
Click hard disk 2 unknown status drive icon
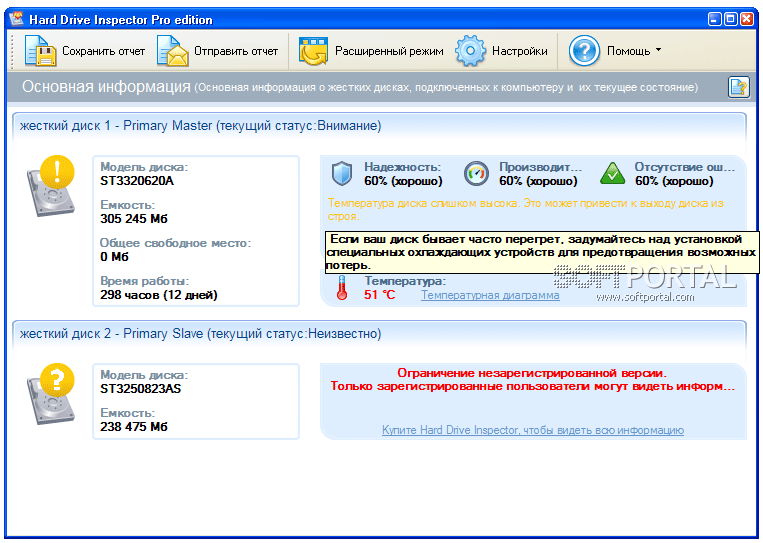coord(51,394)
